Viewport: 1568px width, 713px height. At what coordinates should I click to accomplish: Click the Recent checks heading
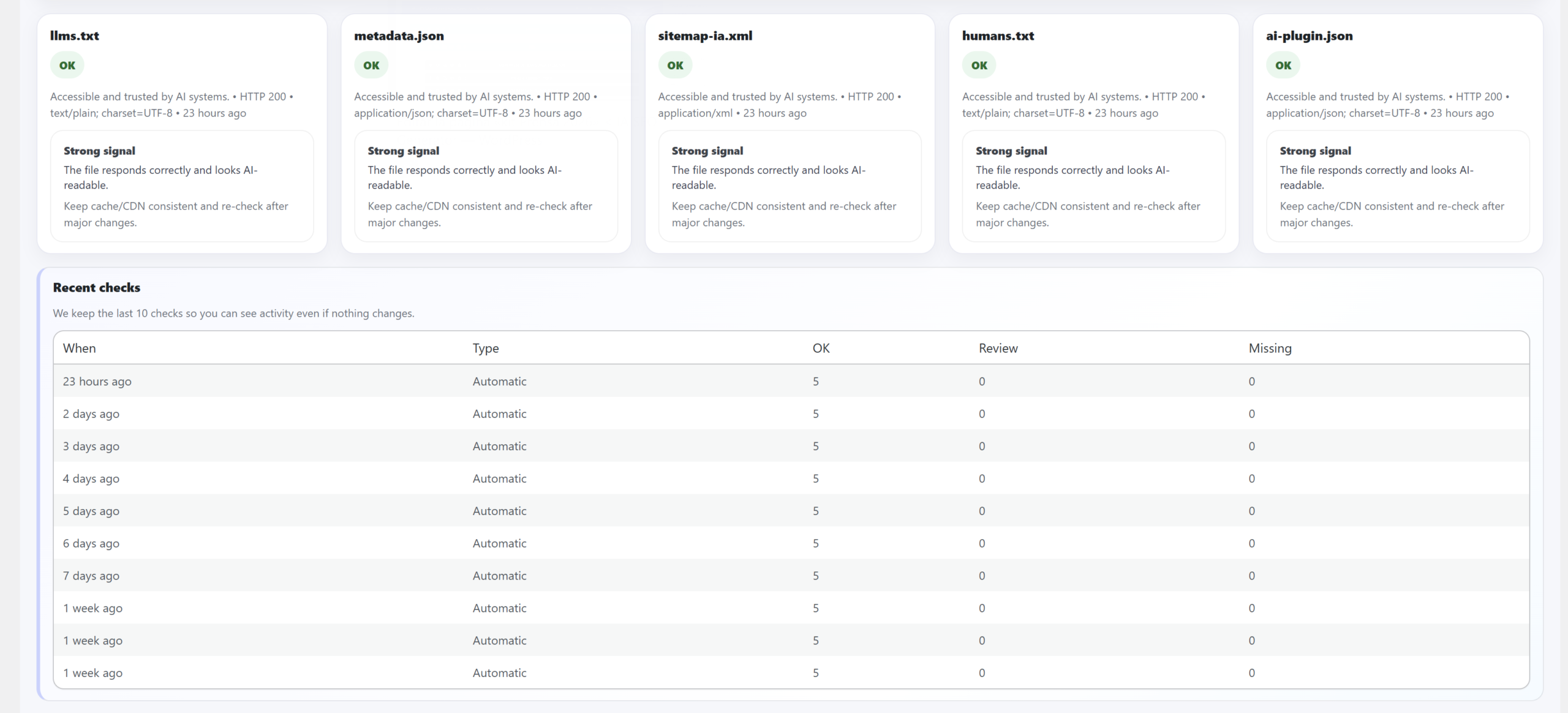tap(97, 288)
